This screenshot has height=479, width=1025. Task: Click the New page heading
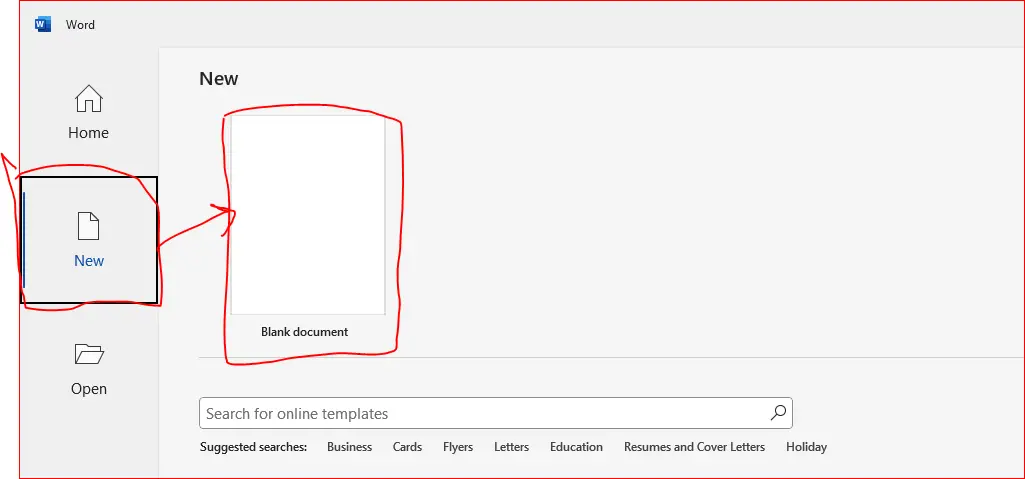[x=219, y=79]
